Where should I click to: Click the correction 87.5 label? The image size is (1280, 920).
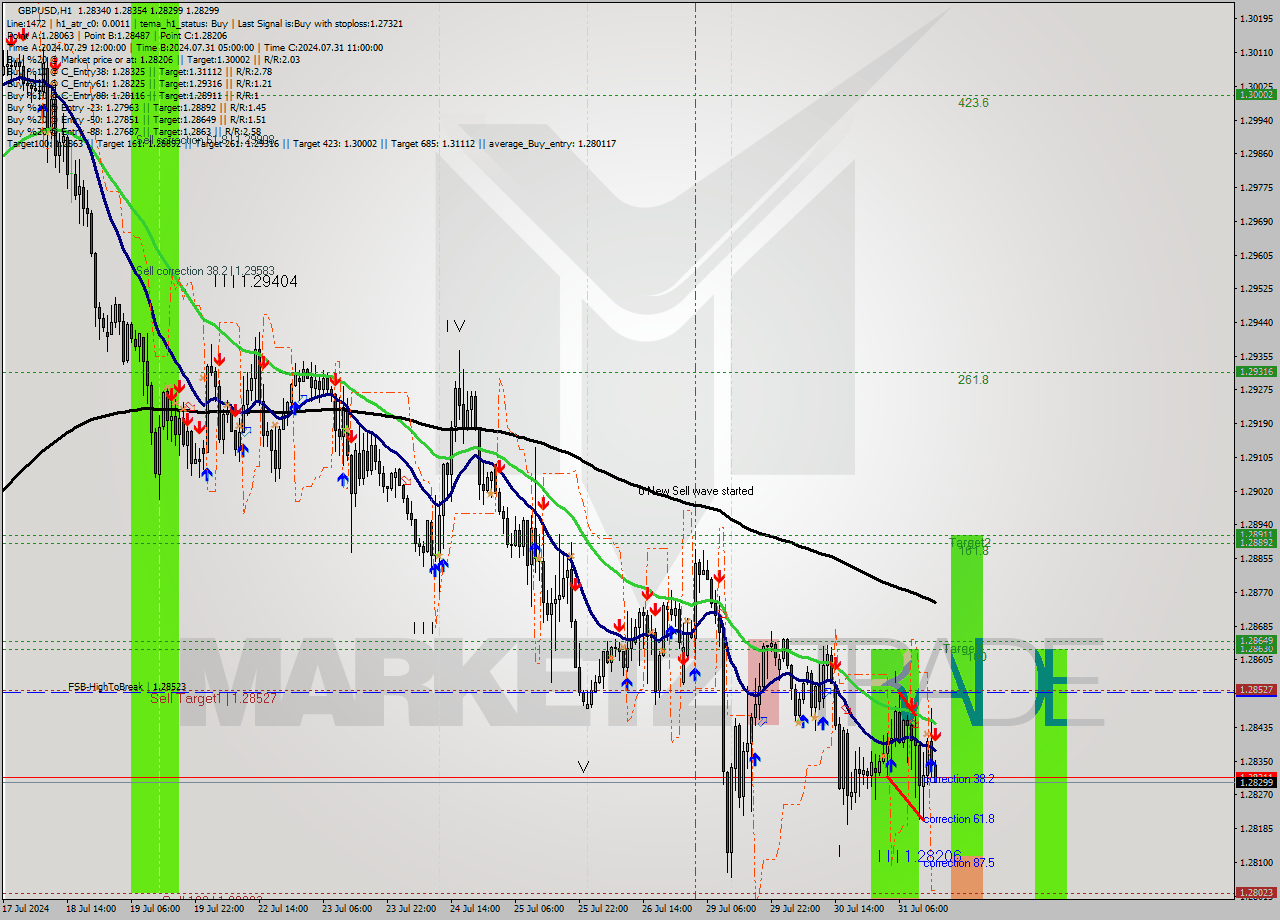click(959, 862)
